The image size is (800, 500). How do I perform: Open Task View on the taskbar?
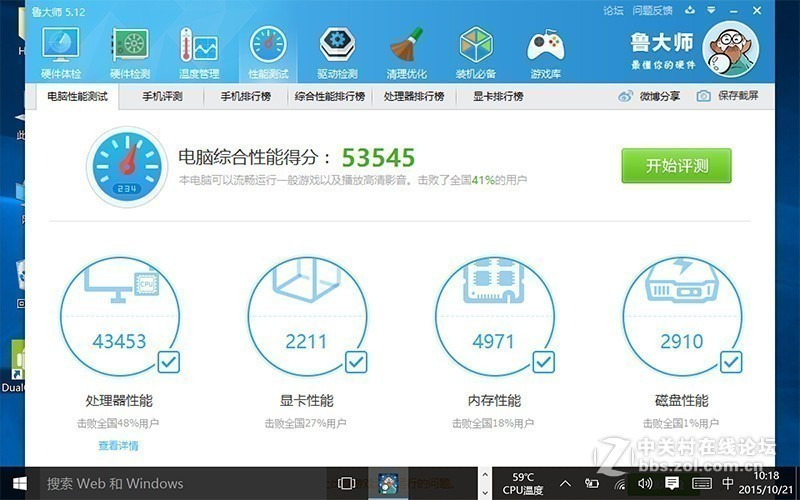(x=346, y=483)
